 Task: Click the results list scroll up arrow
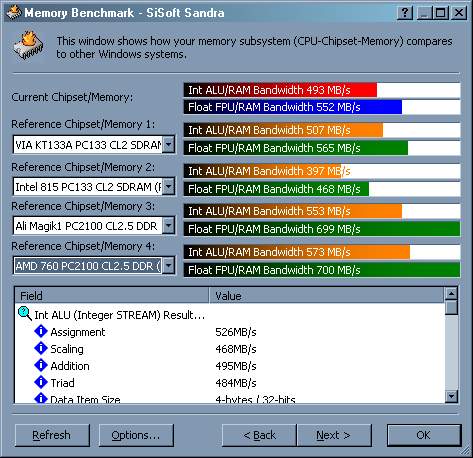click(x=451, y=294)
